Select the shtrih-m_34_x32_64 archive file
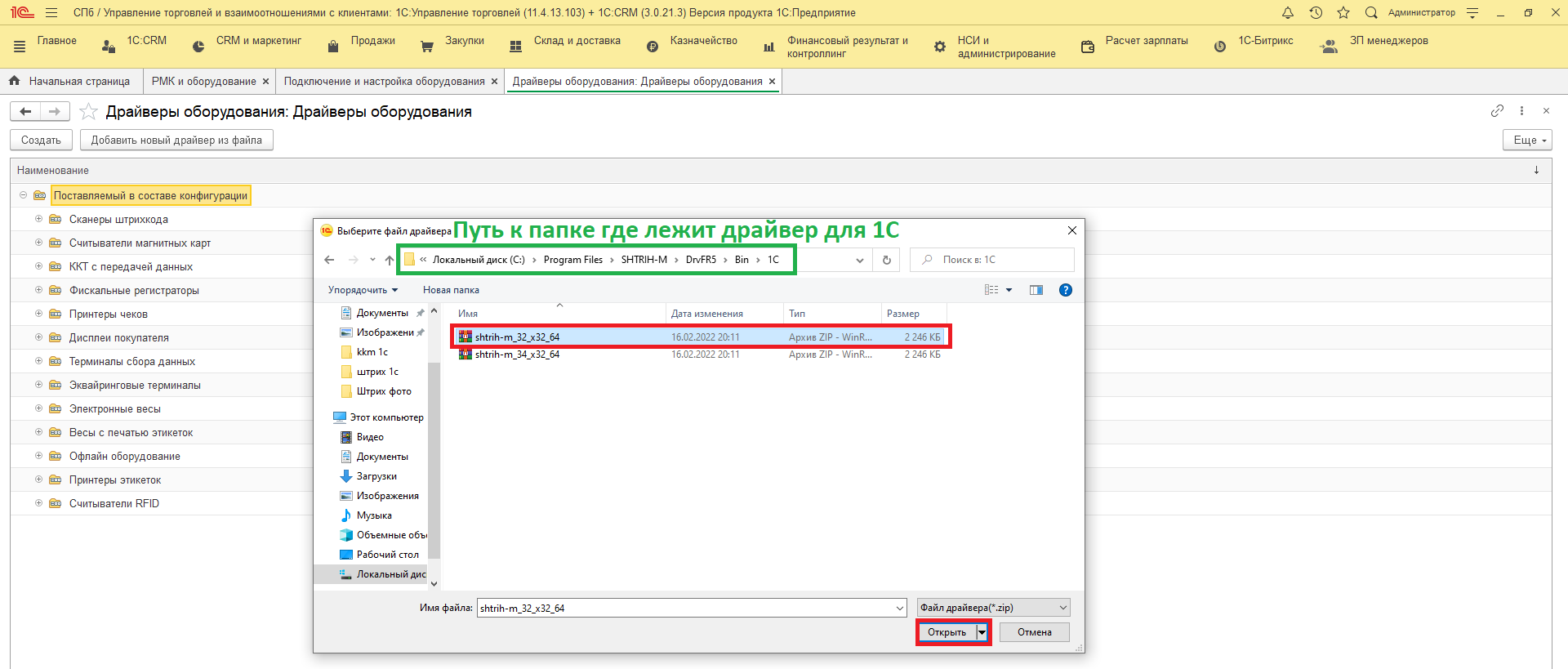Image resolution: width=1568 pixels, height=669 pixels. [x=517, y=355]
